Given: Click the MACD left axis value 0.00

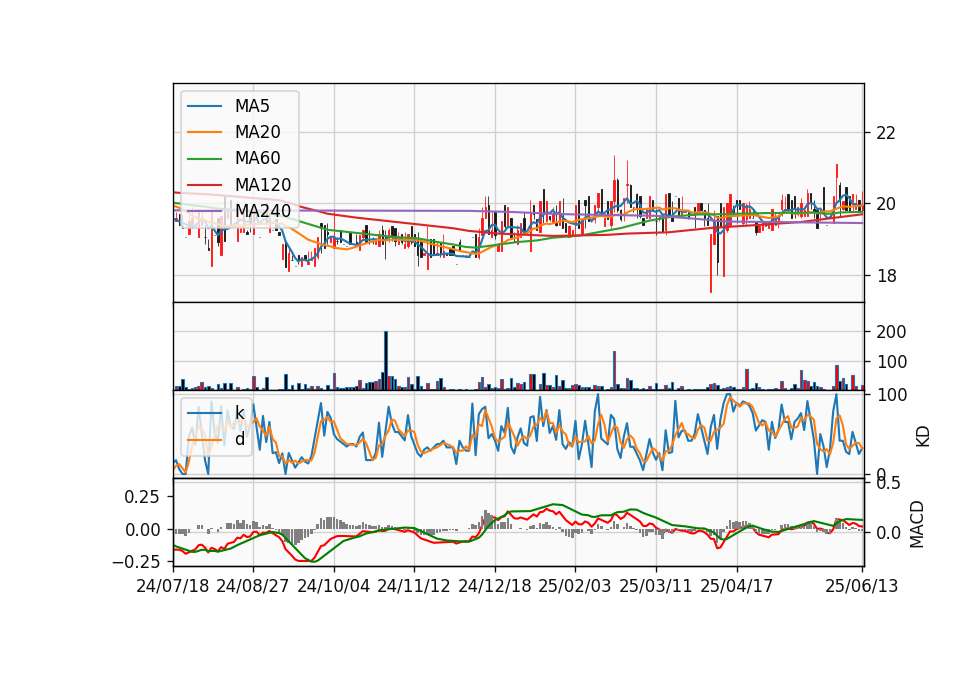Looking at the screenshot, I should pyautogui.click(x=142, y=530).
